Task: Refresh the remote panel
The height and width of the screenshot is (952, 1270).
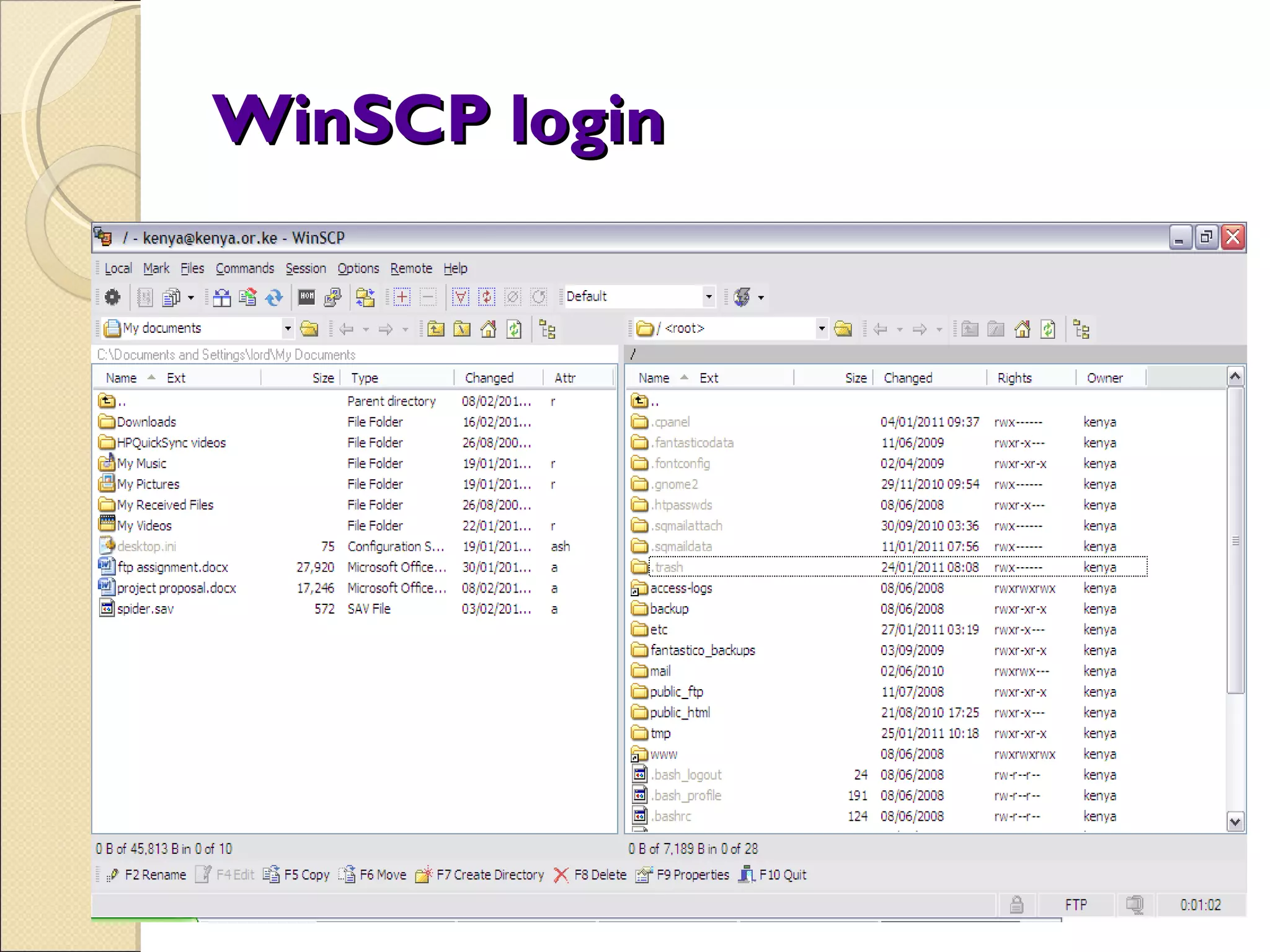Action: [1048, 329]
